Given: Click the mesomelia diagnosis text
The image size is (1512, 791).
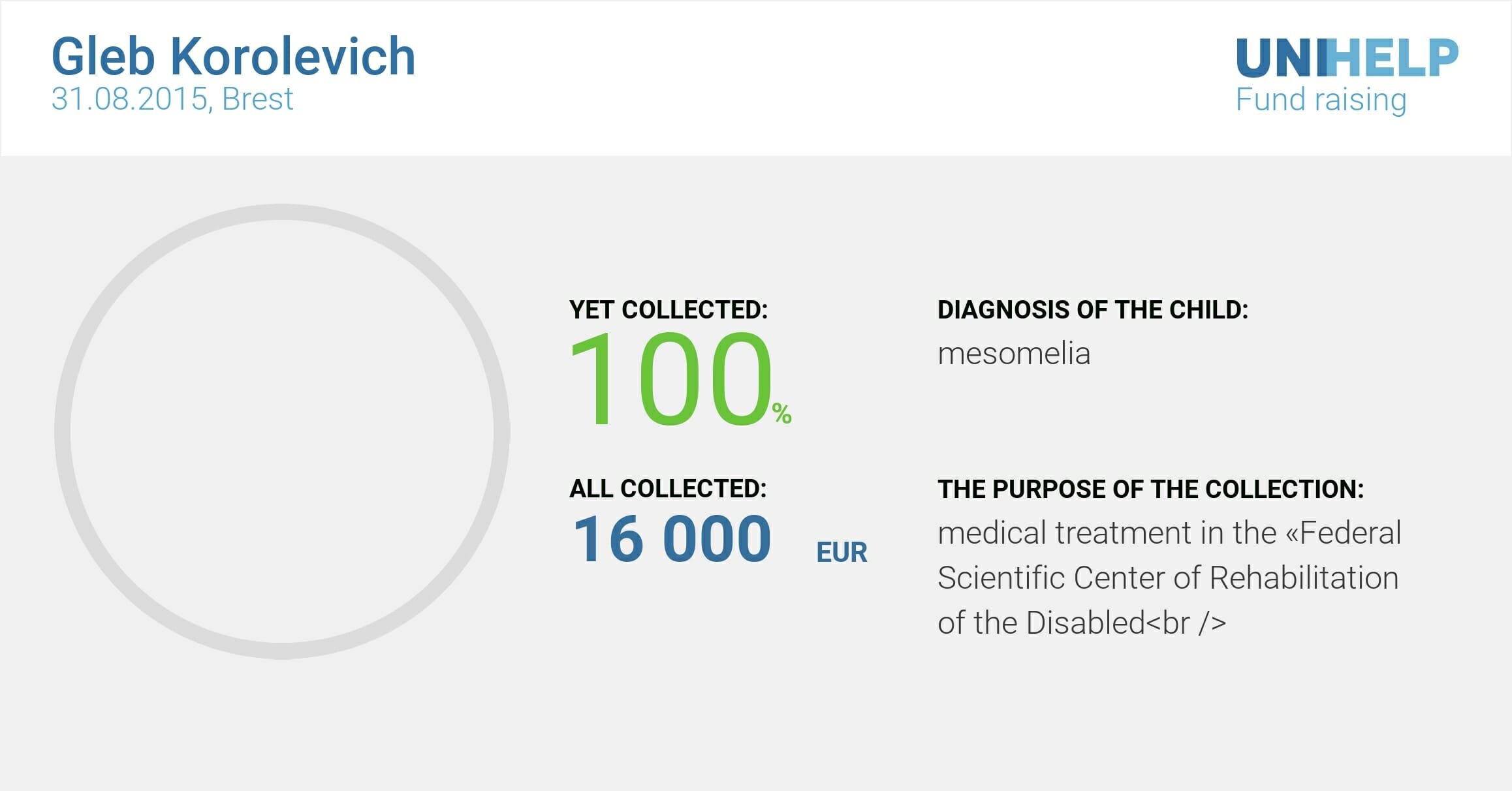Looking at the screenshot, I should point(1013,354).
